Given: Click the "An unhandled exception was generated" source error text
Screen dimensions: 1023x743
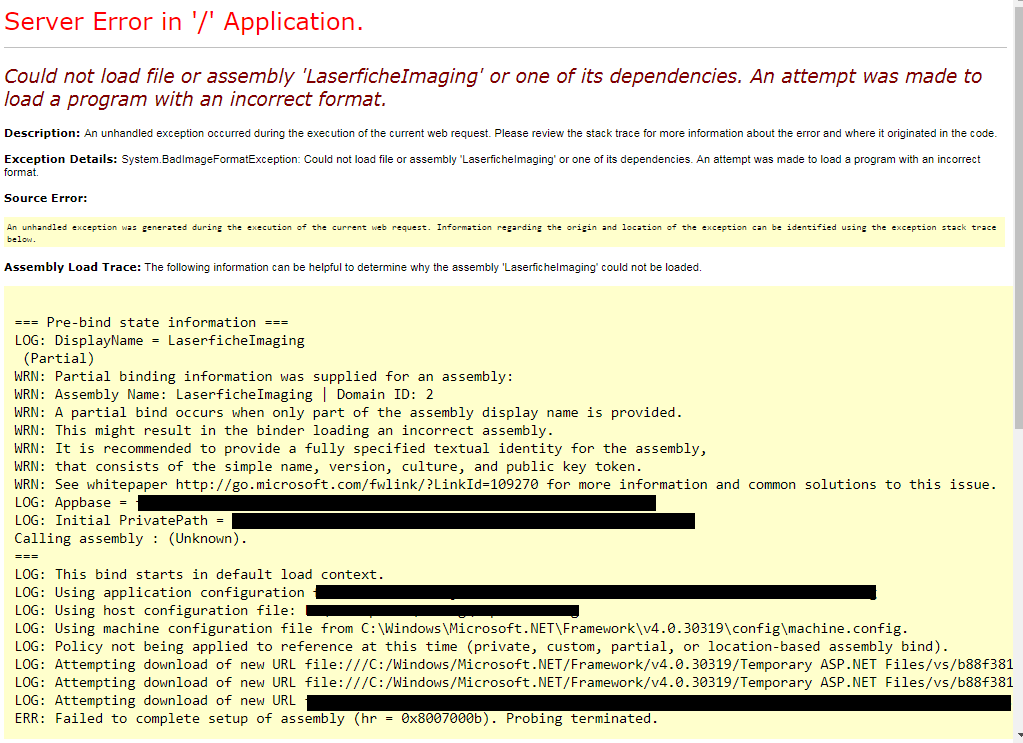Looking at the screenshot, I should 501,233.
